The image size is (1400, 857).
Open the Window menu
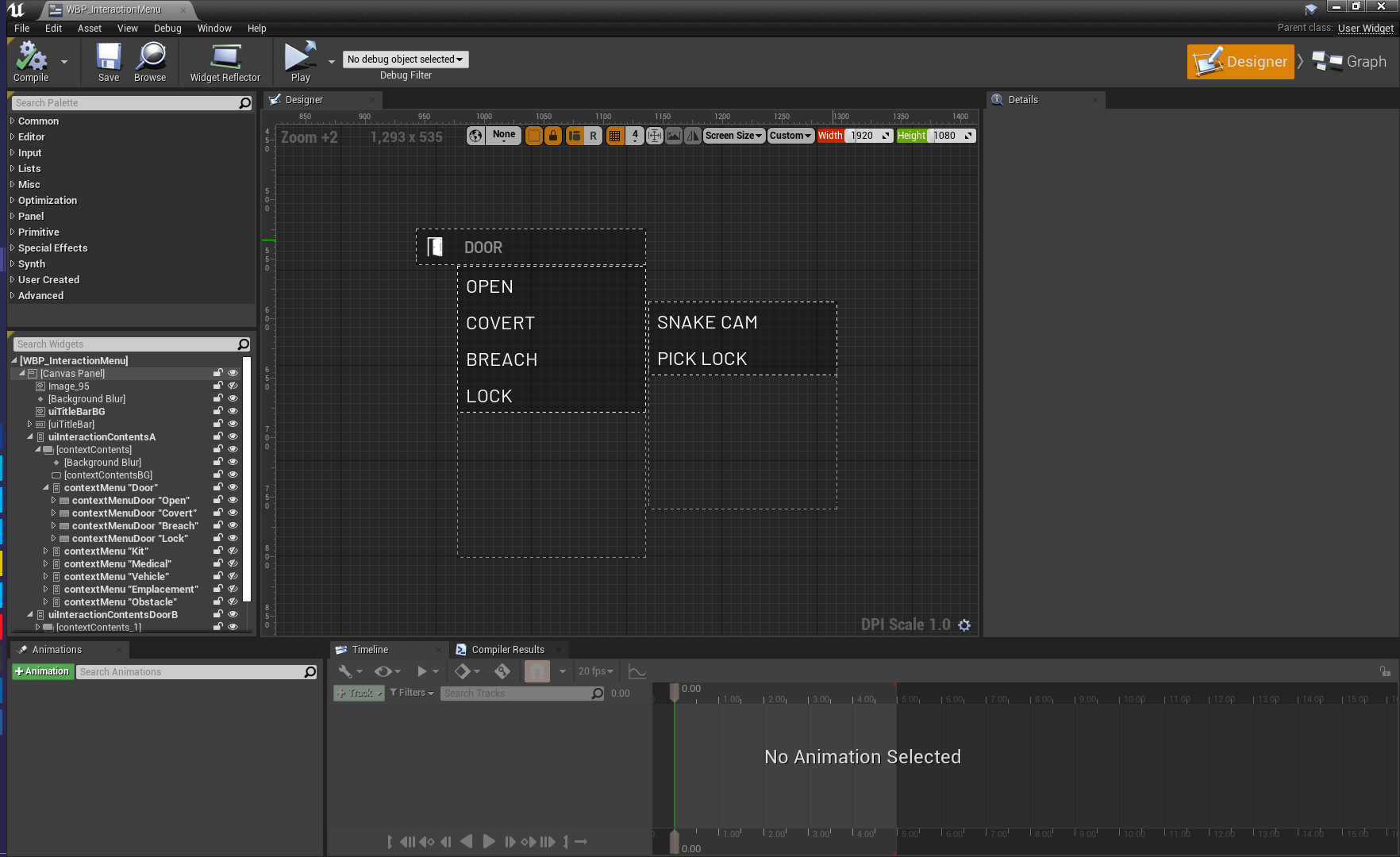(x=214, y=29)
